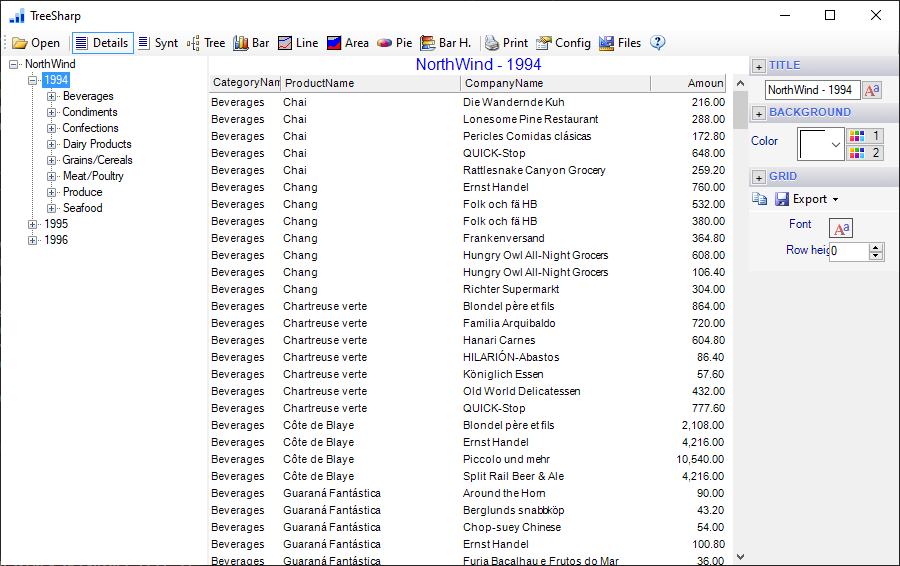Screen dimensions: 900x566
Task: Click the grid scrollbar down arrow
Action: point(740,557)
